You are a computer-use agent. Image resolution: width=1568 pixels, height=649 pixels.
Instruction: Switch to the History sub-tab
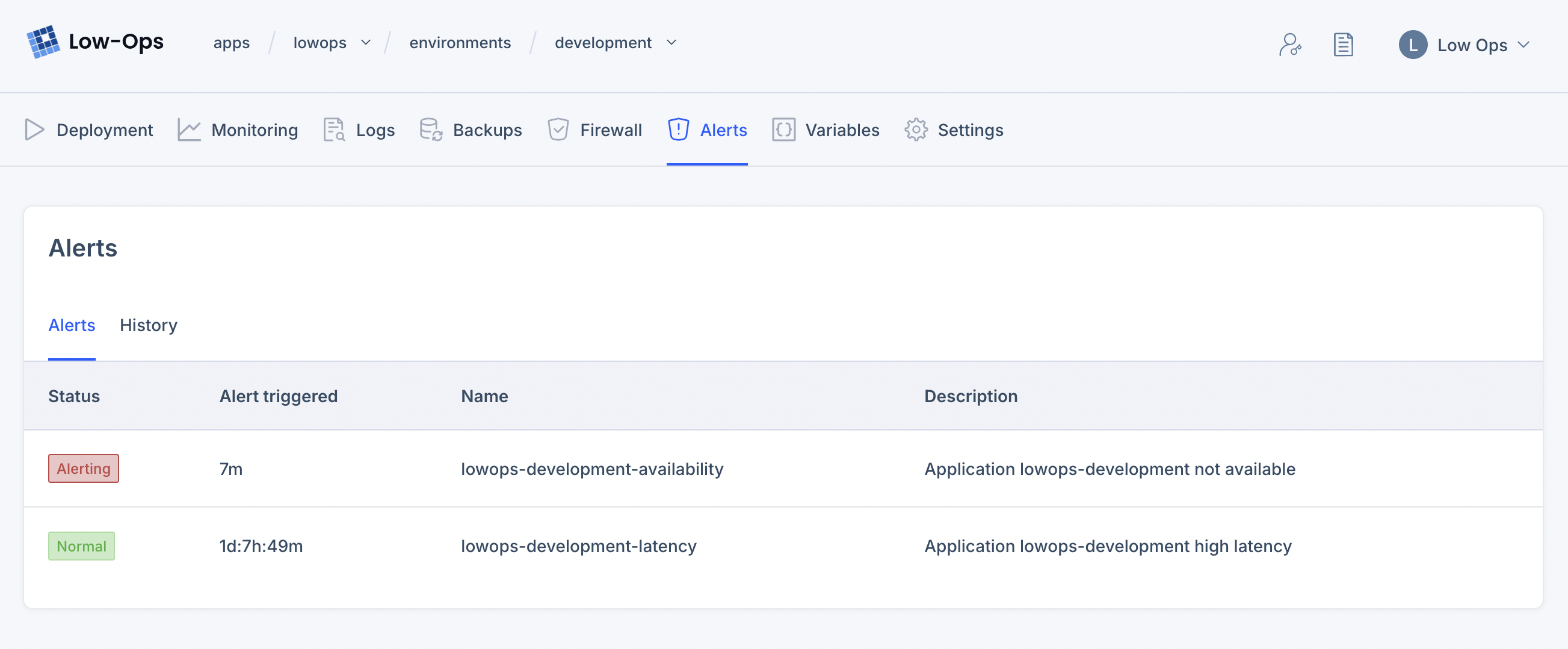pos(149,325)
